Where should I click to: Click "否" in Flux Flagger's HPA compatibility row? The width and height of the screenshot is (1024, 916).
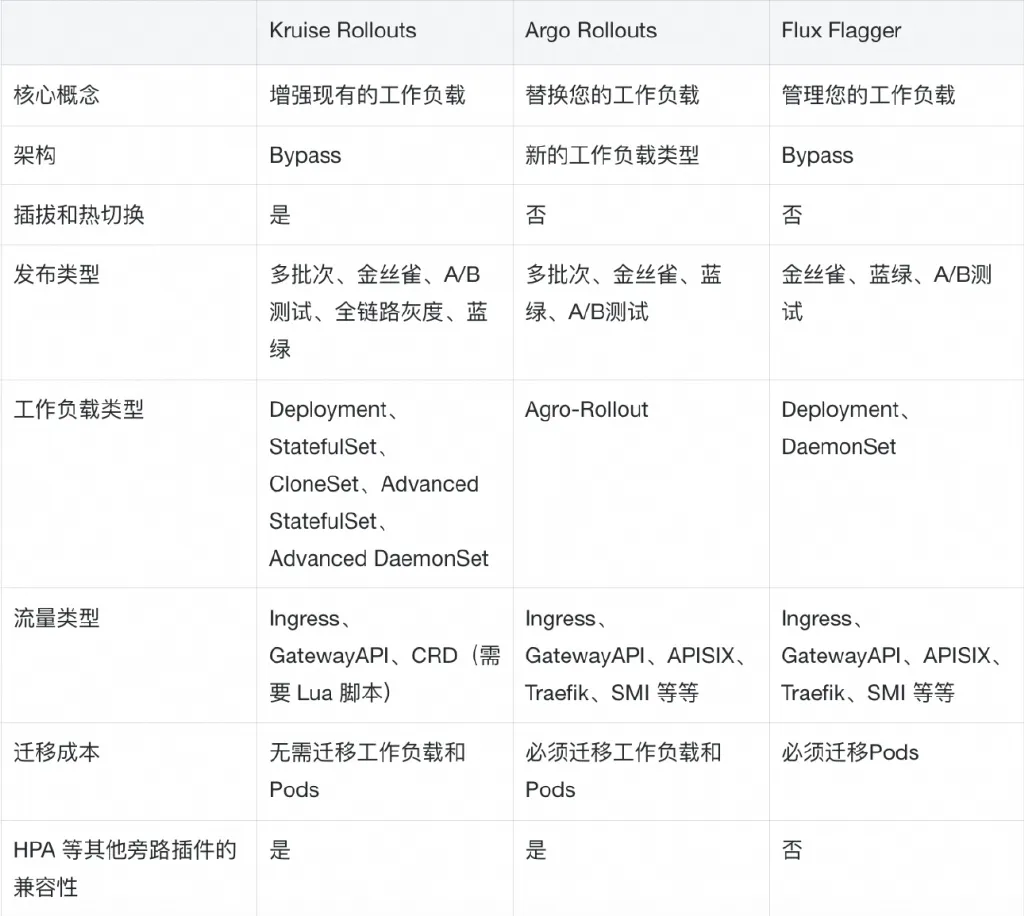[792, 850]
